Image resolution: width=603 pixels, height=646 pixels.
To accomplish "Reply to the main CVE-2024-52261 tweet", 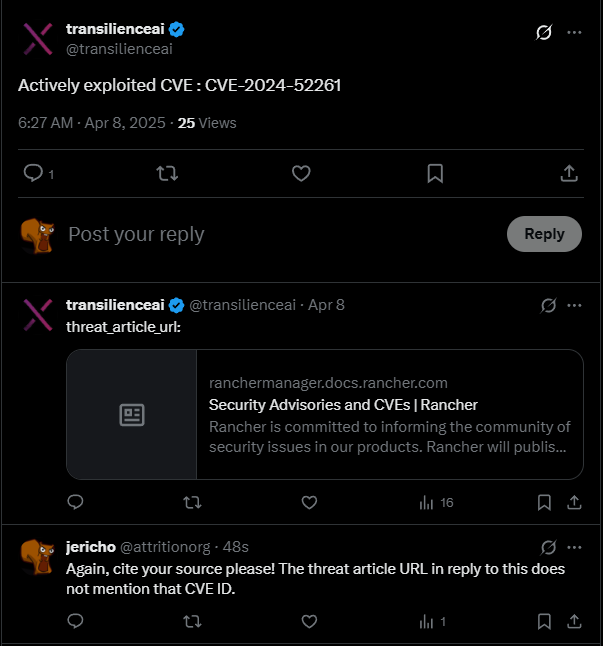I will click(x=33, y=174).
